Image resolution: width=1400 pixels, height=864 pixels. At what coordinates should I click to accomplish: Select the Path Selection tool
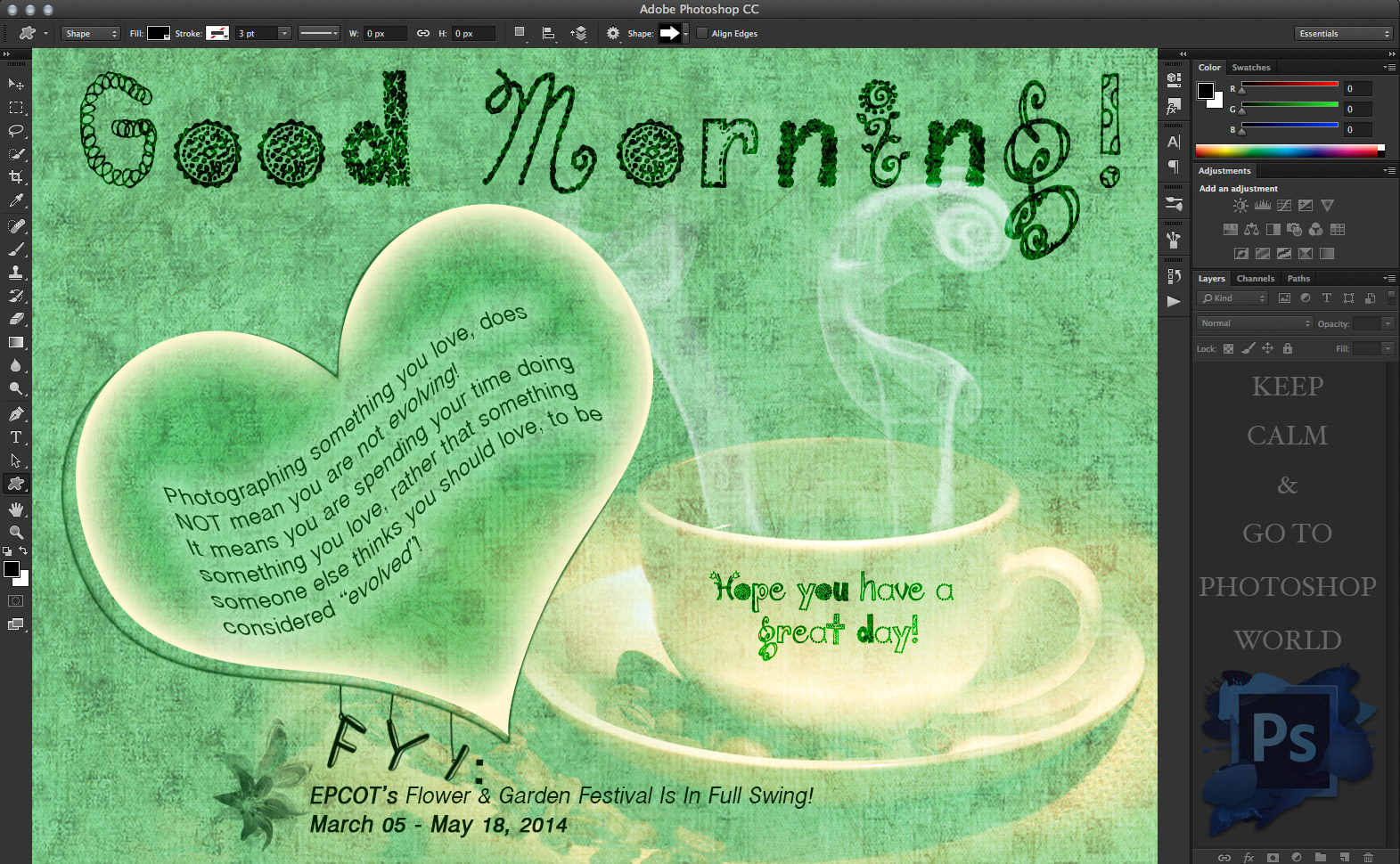[x=16, y=461]
